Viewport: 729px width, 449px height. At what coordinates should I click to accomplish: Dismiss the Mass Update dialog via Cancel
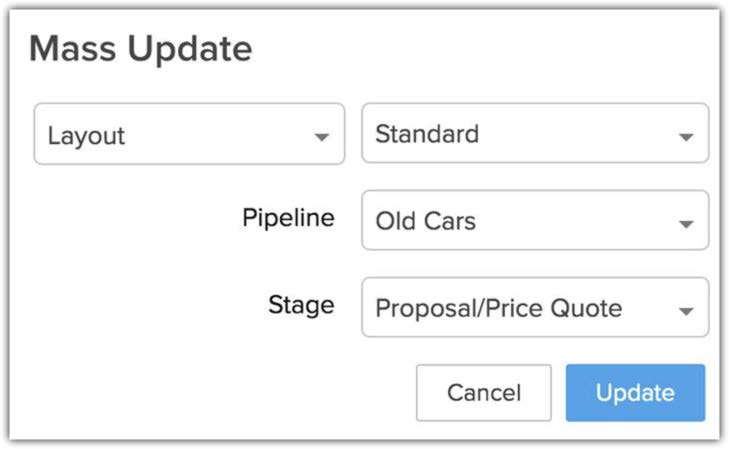tap(483, 393)
